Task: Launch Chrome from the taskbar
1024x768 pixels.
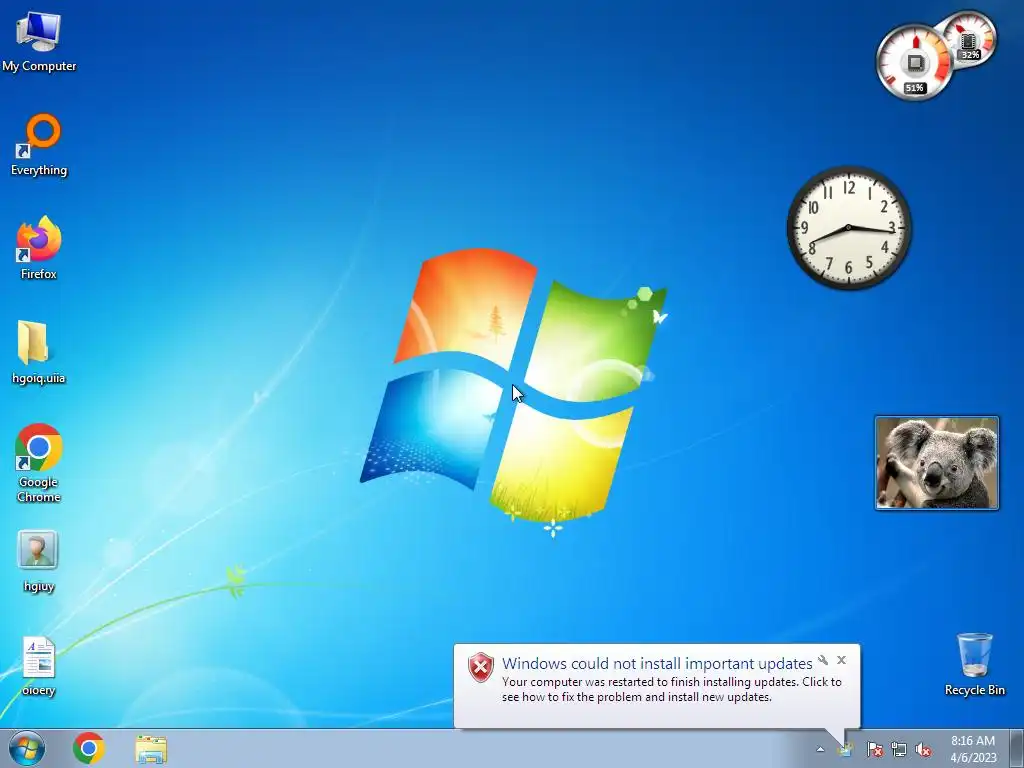Action: pos(89,748)
